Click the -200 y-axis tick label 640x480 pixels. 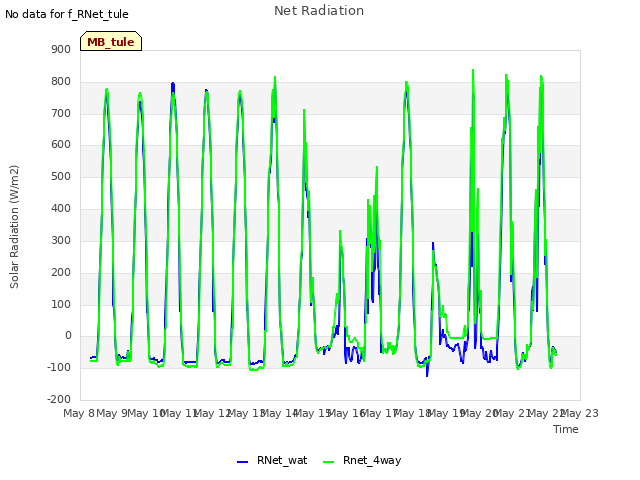(x=59, y=399)
